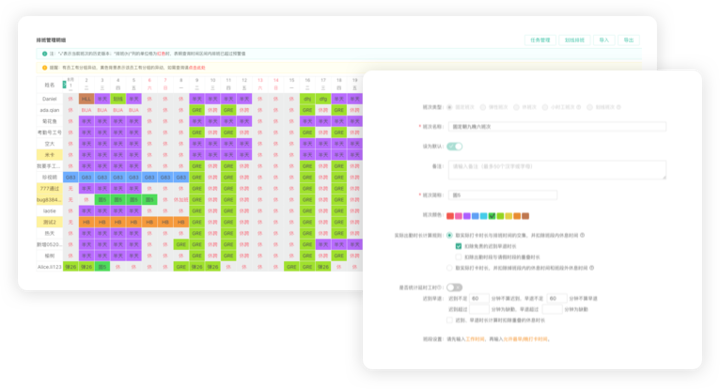Click the orange warning icon in the reminder bar
The image size is (720, 389).
point(45,68)
